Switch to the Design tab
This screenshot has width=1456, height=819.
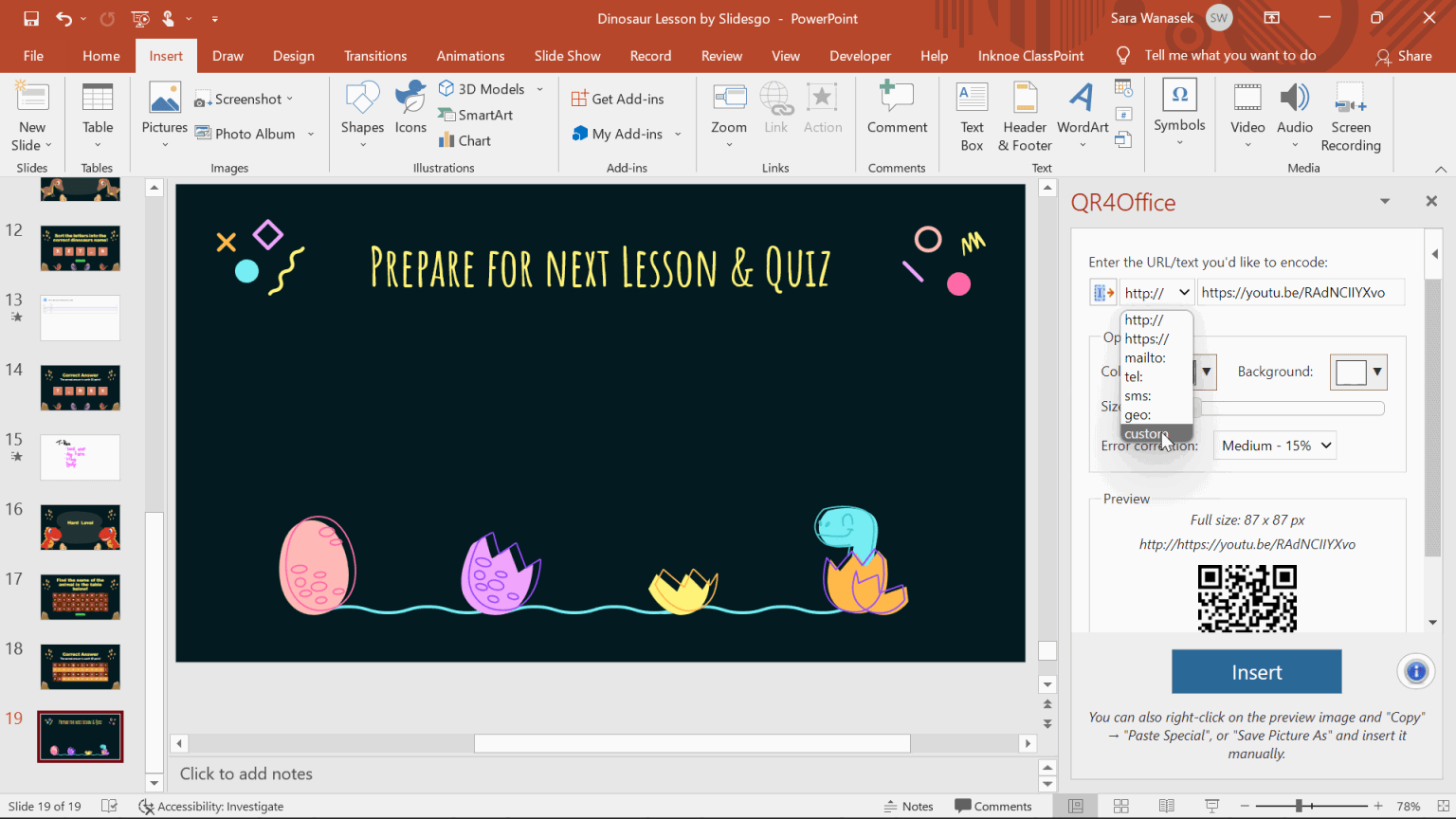tap(293, 56)
